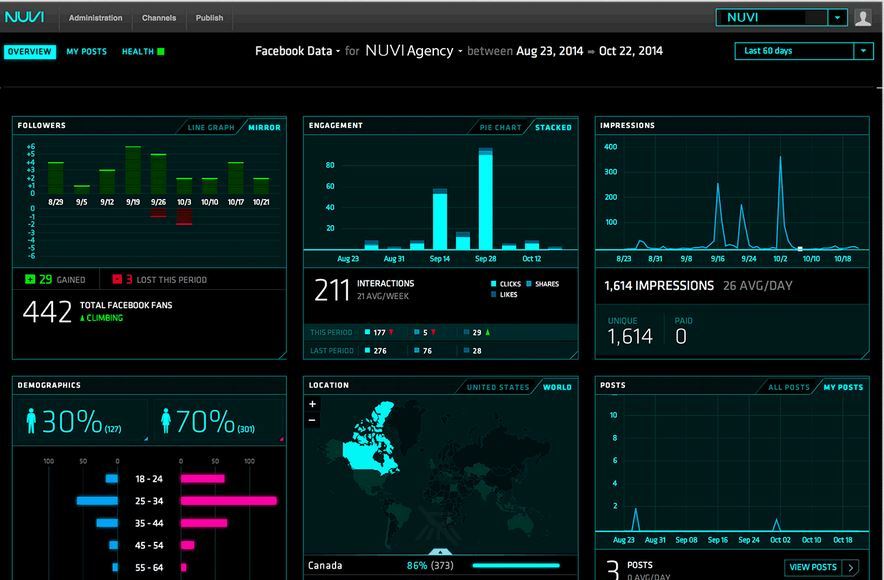Click the NUVI logo in the header
Image resolution: width=884 pixels, height=580 pixels.
click(x=24, y=17)
